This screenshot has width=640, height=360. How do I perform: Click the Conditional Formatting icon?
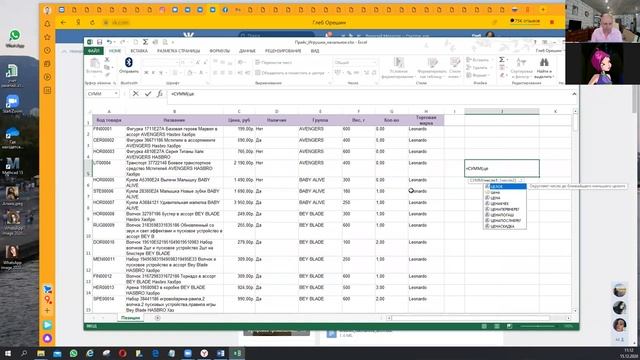click(398, 62)
